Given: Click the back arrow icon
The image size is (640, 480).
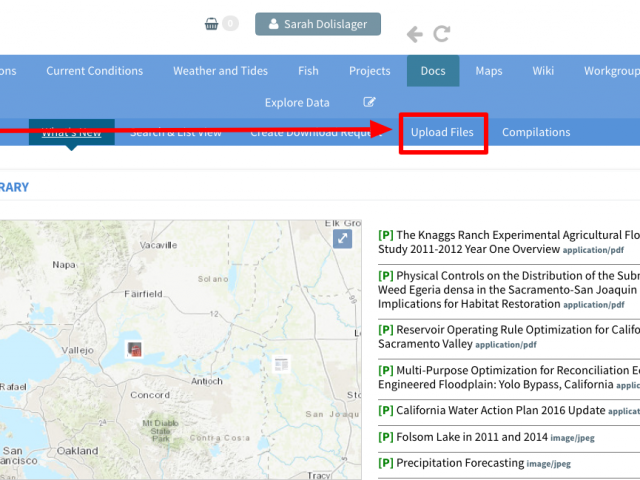Looking at the screenshot, I should (415, 35).
